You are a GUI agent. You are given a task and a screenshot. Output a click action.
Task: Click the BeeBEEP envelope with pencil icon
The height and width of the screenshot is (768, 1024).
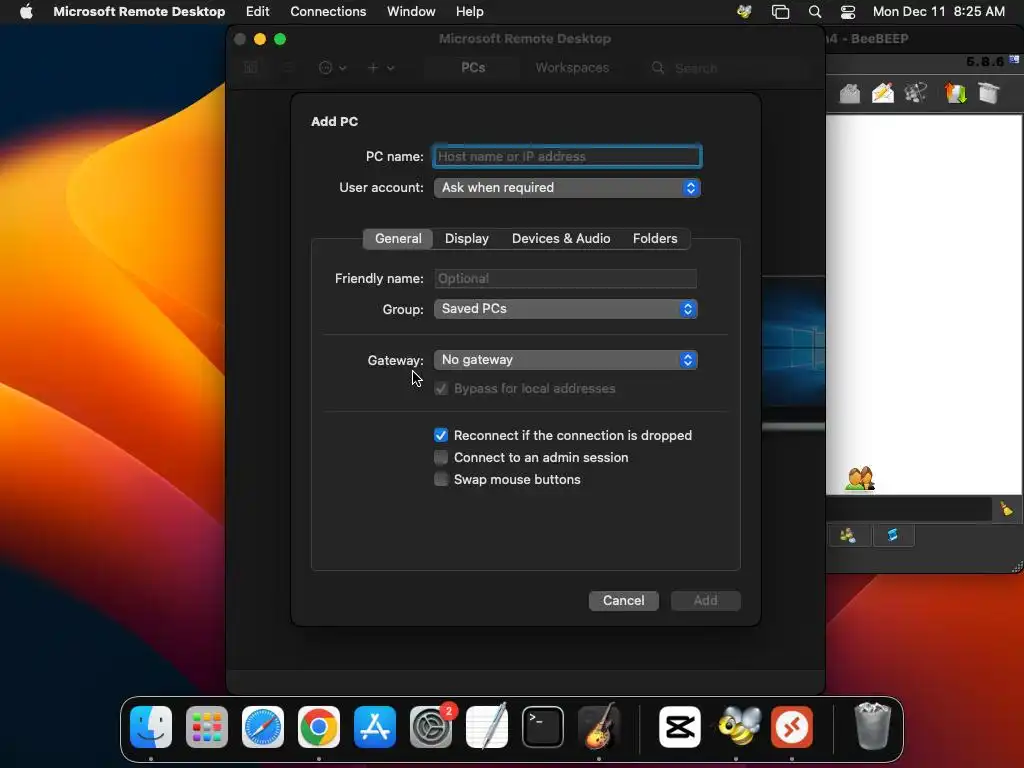coord(883,93)
